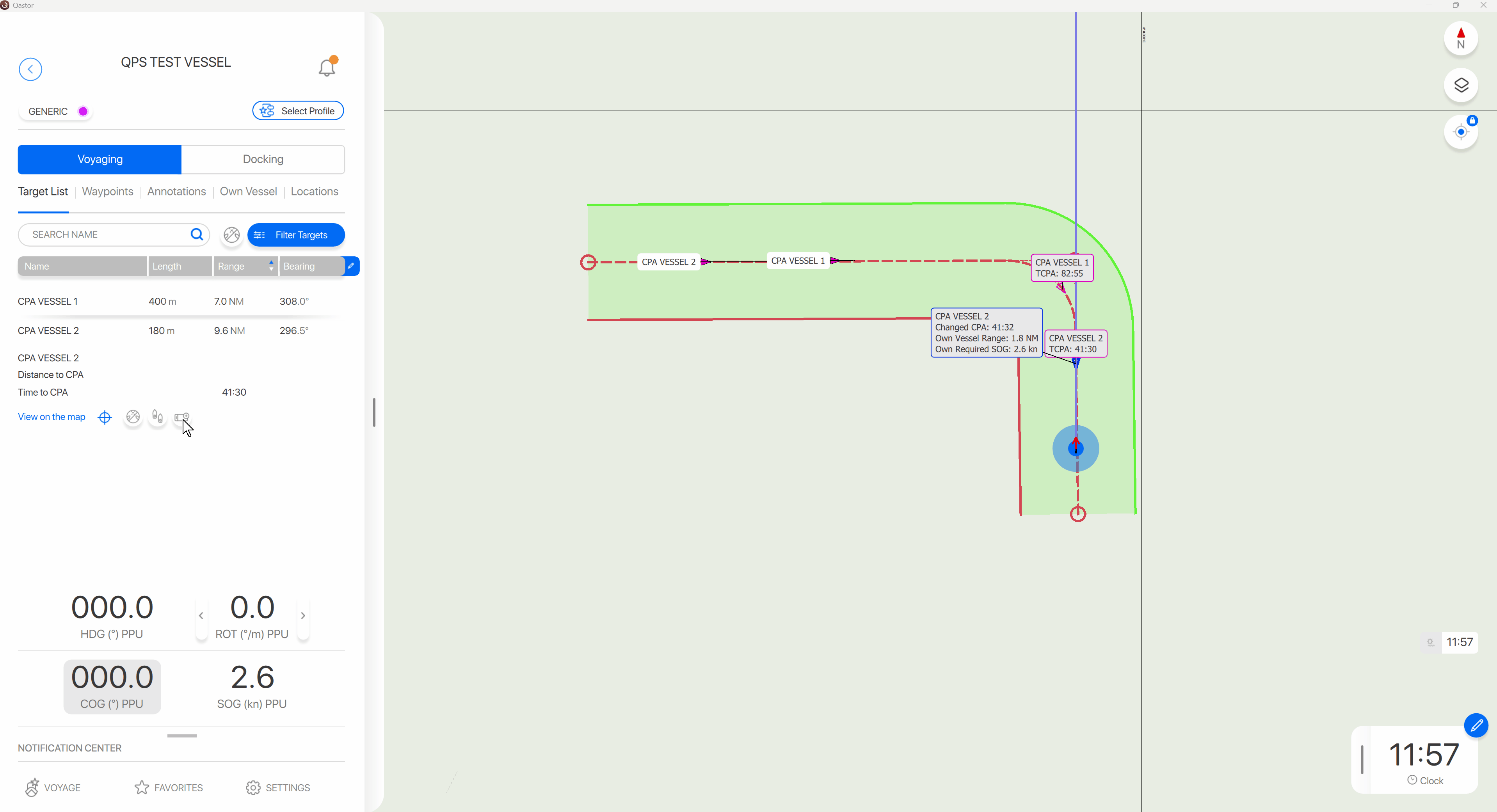Click the back arrow button
Viewport: 1497px width, 812px height.
coord(30,69)
